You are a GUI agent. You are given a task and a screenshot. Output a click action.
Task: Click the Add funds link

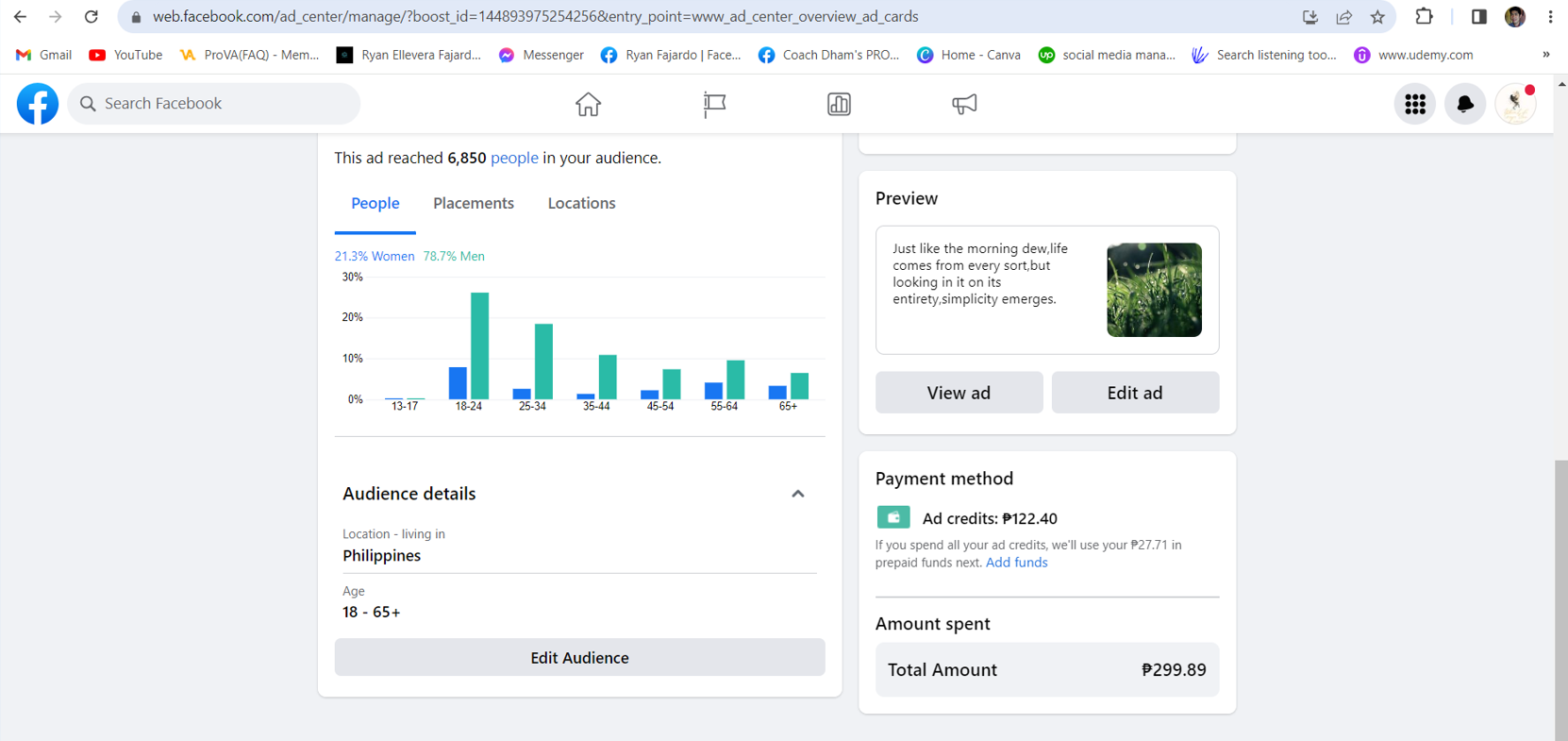tap(1016, 563)
